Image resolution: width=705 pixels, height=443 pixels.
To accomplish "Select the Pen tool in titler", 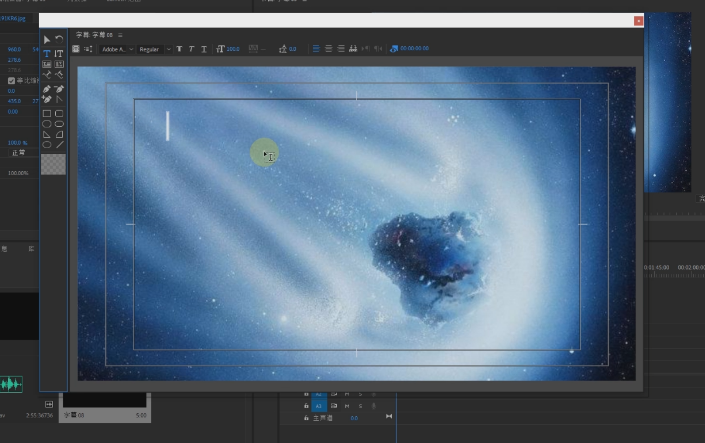I will (x=47, y=89).
